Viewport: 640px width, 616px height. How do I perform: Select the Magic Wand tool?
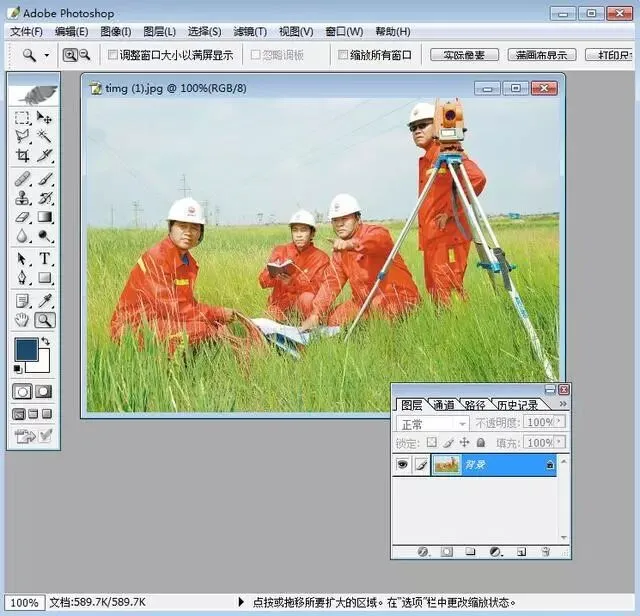(x=44, y=136)
